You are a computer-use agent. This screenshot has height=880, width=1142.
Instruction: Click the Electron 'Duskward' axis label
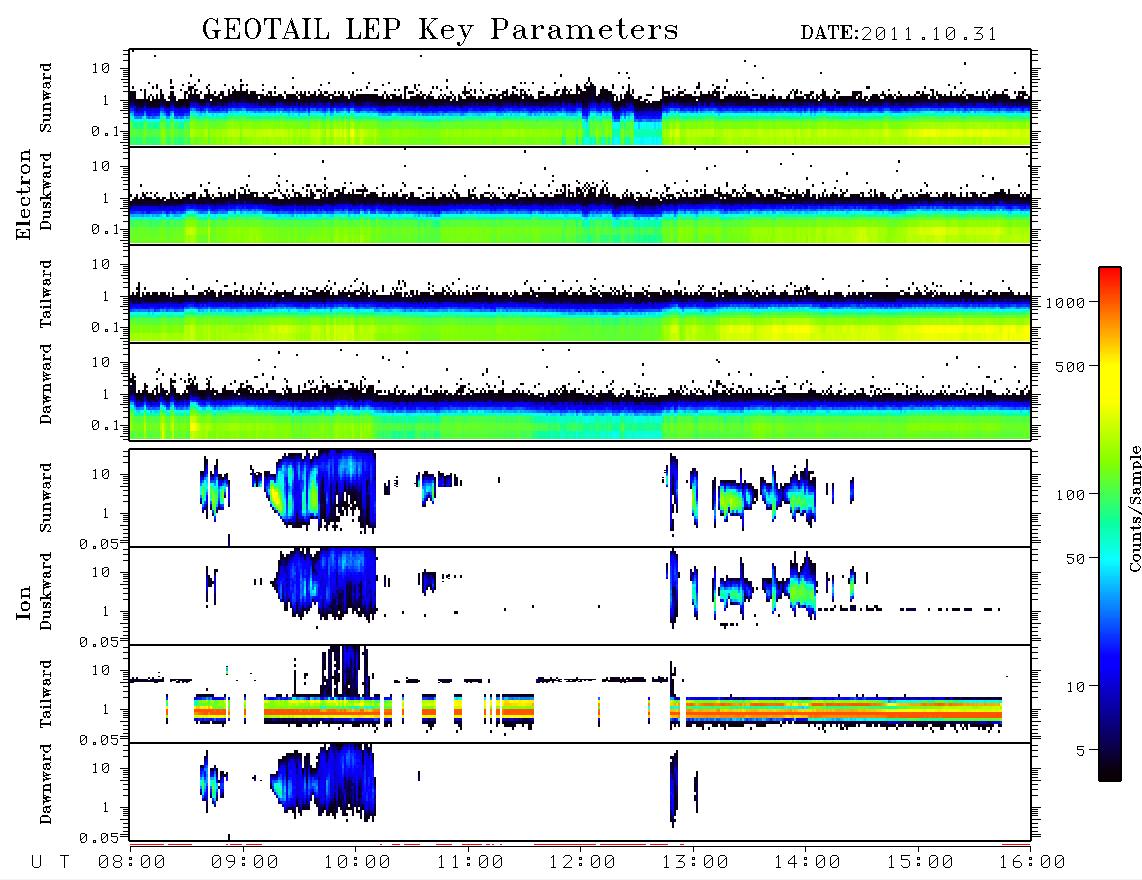(46, 192)
